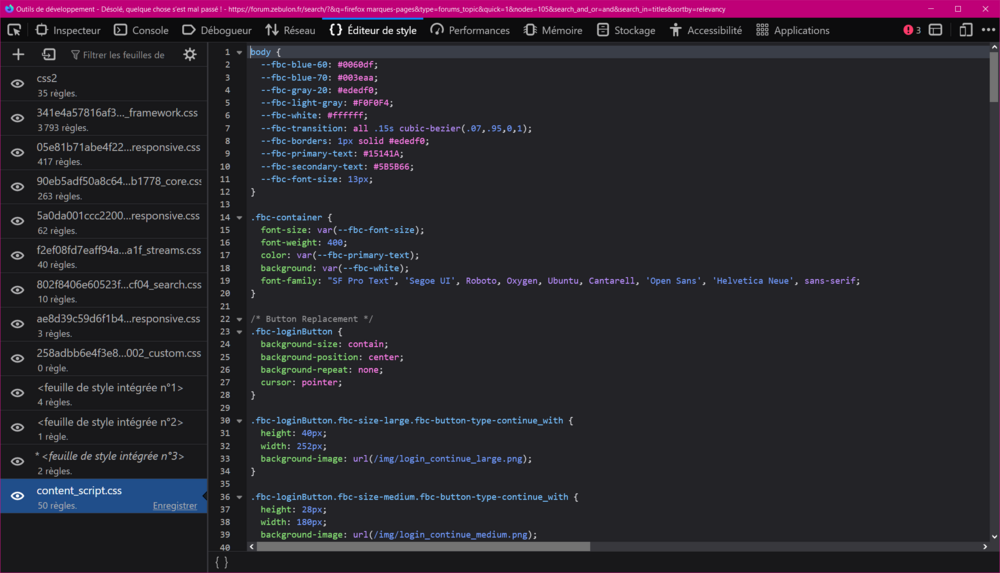Select 90eb5adf50a8c64...b1778_core.css style sheet
This screenshot has height=573, width=1000.
103,187
